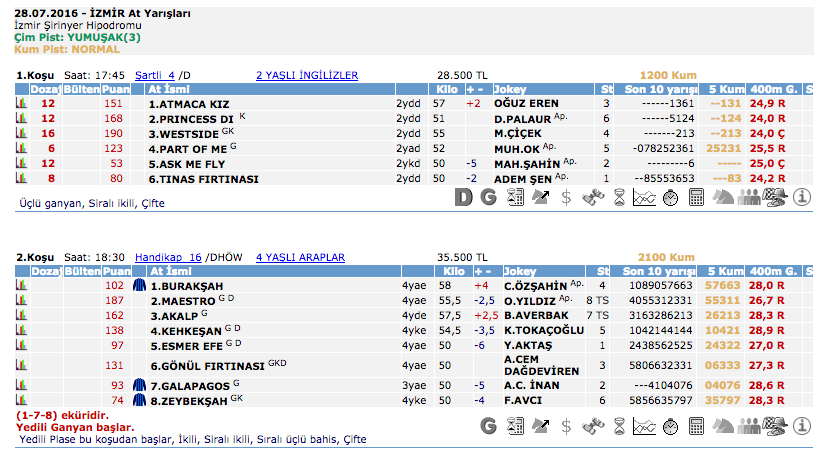The height and width of the screenshot is (458, 826).
Task: Open the '4 YAŞLI ARAPLAR' link
Action: click(x=300, y=257)
